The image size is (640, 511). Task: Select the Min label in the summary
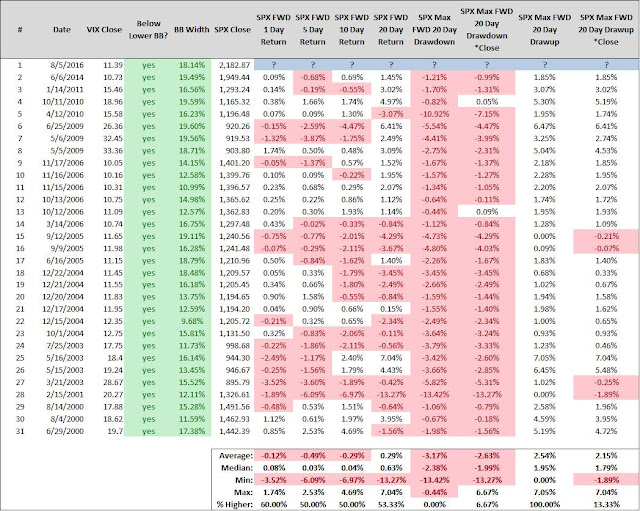click(244, 480)
